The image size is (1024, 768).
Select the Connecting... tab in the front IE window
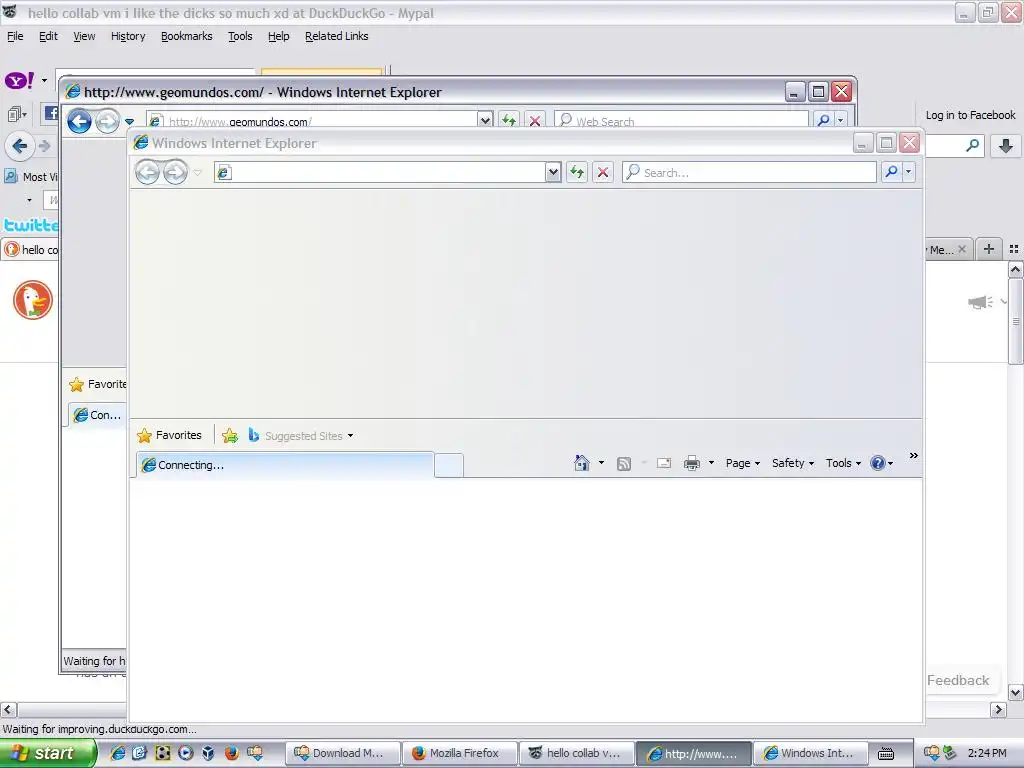pyautogui.click(x=285, y=465)
